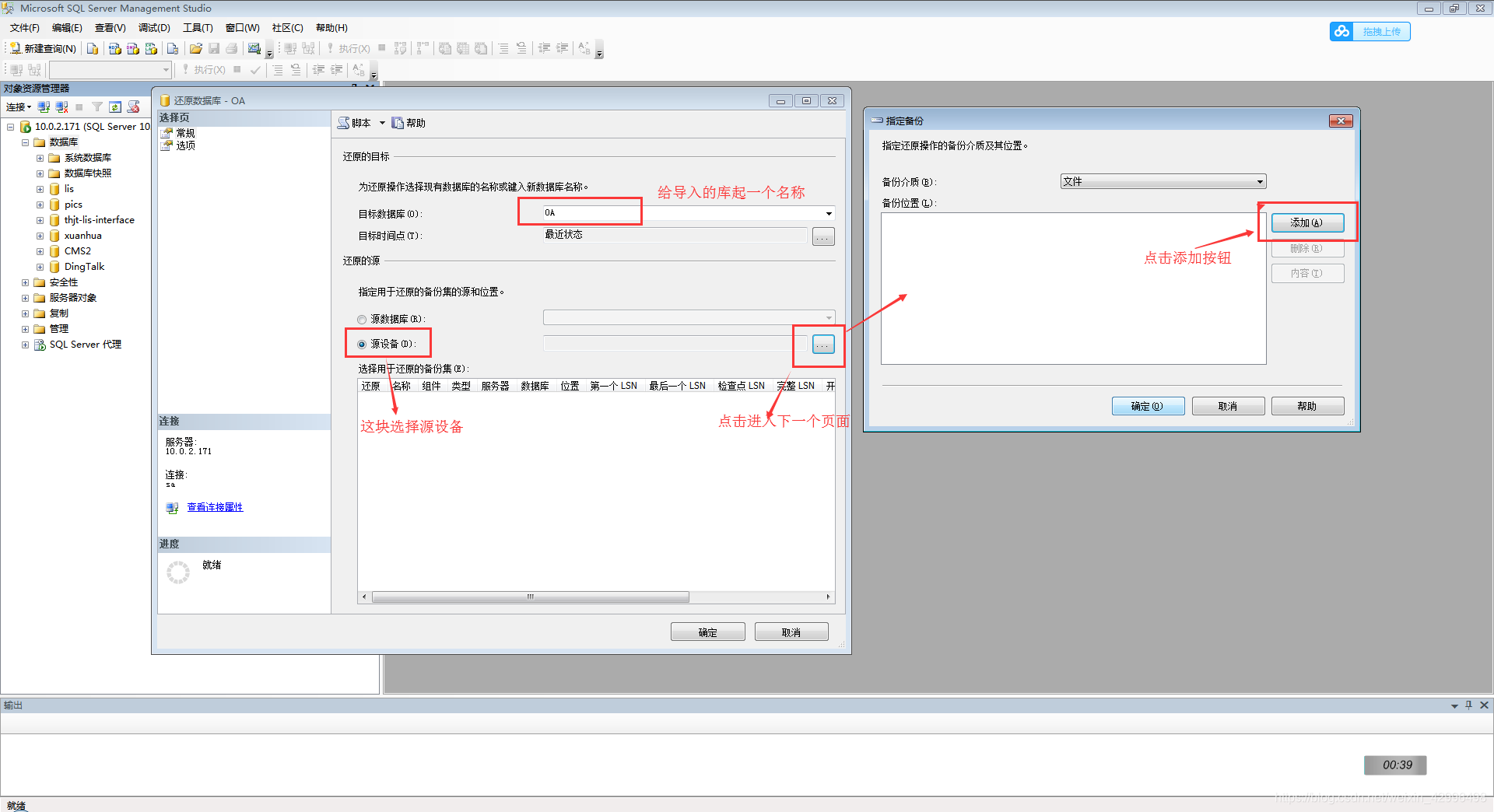This screenshot has width=1494, height=812.
Task: Open the 工具(T) menu
Action: (x=198, y=28)
